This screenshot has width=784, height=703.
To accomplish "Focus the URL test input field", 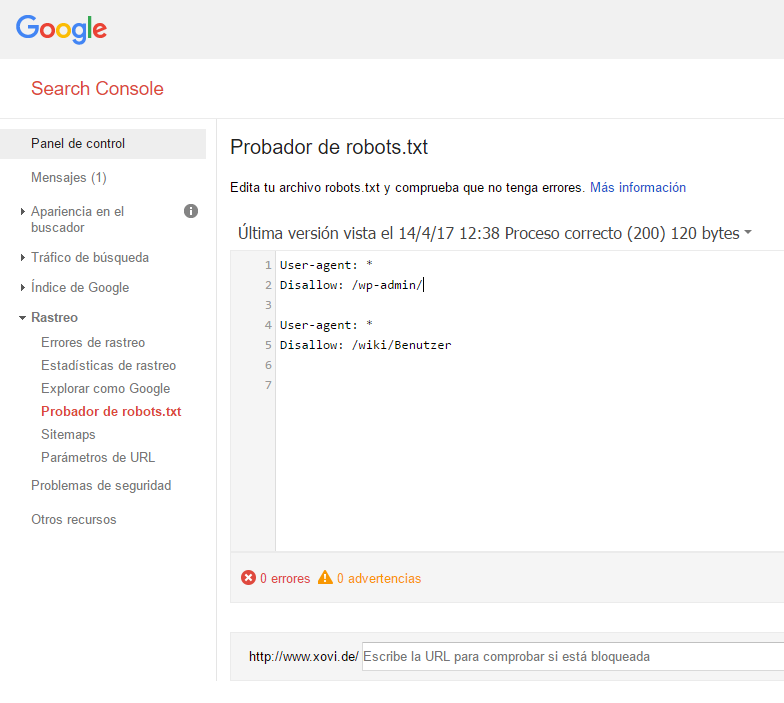I will (573, 656).
